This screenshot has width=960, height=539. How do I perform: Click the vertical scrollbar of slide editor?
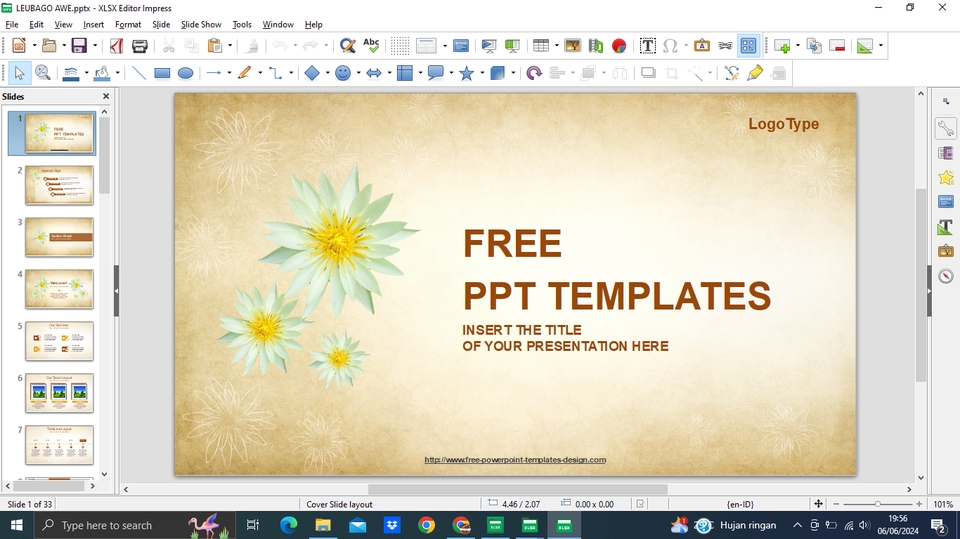point(921,285)
